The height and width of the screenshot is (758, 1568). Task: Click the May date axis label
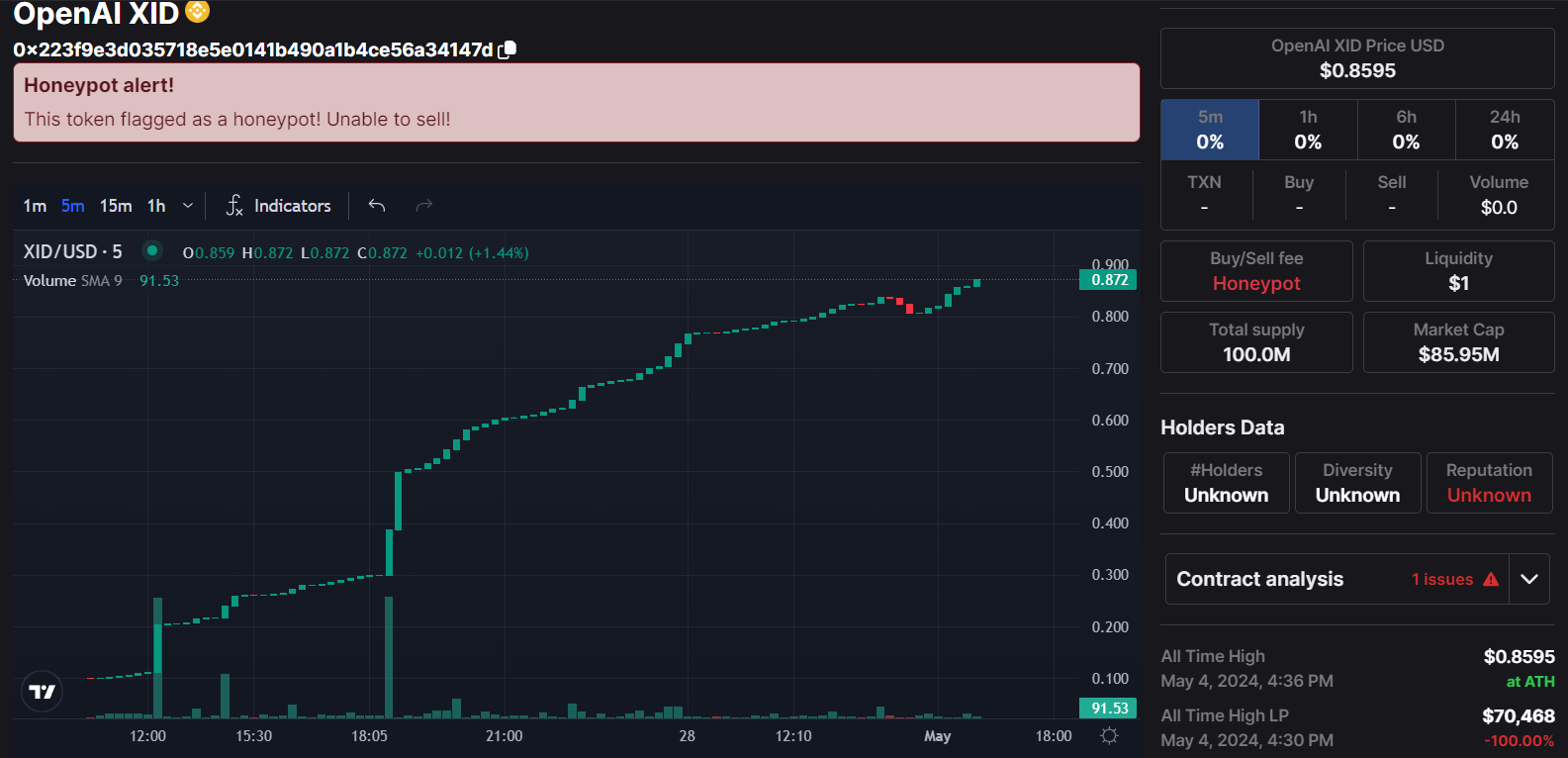click(937, 736)
